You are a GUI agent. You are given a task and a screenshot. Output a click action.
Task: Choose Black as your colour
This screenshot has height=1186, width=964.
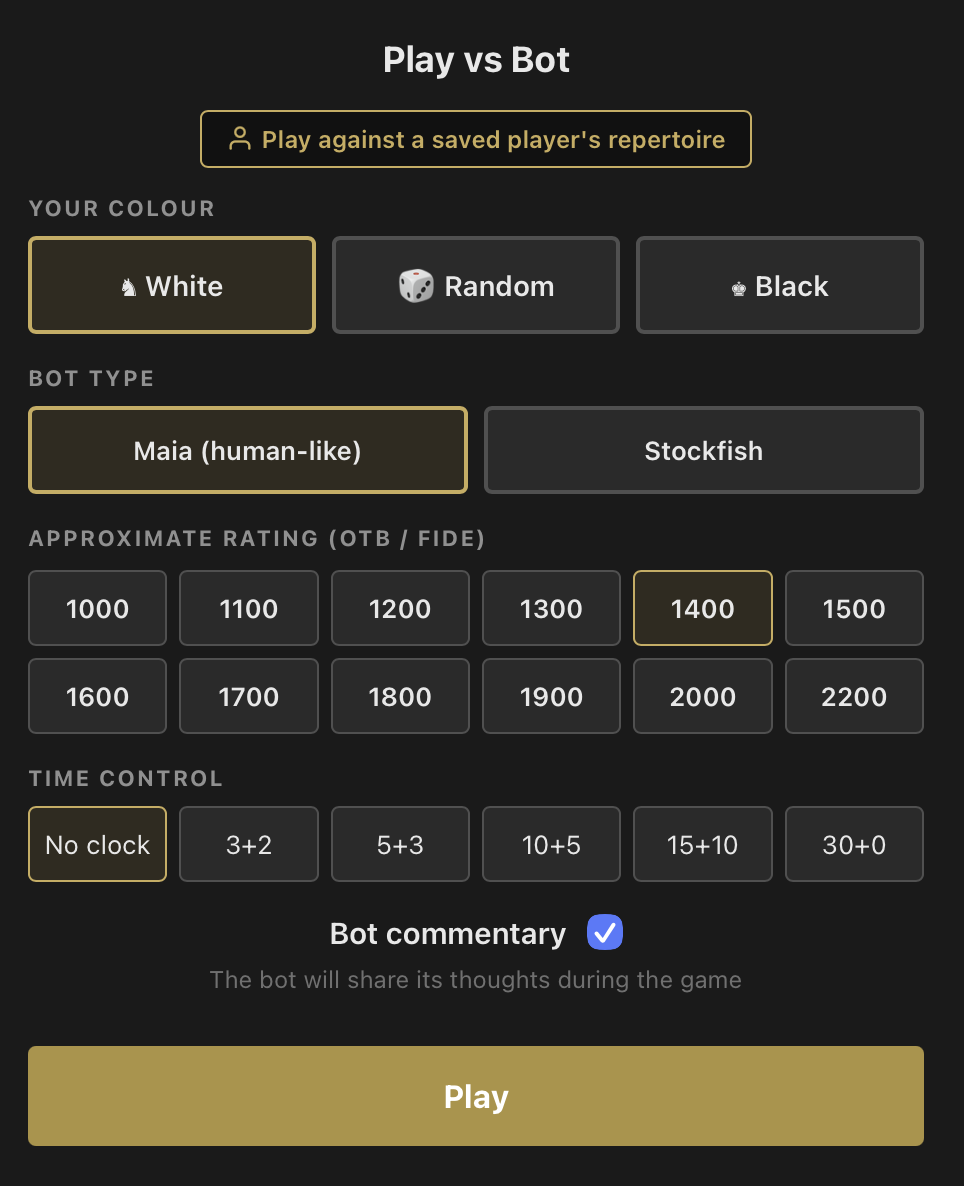pos(779,285)
